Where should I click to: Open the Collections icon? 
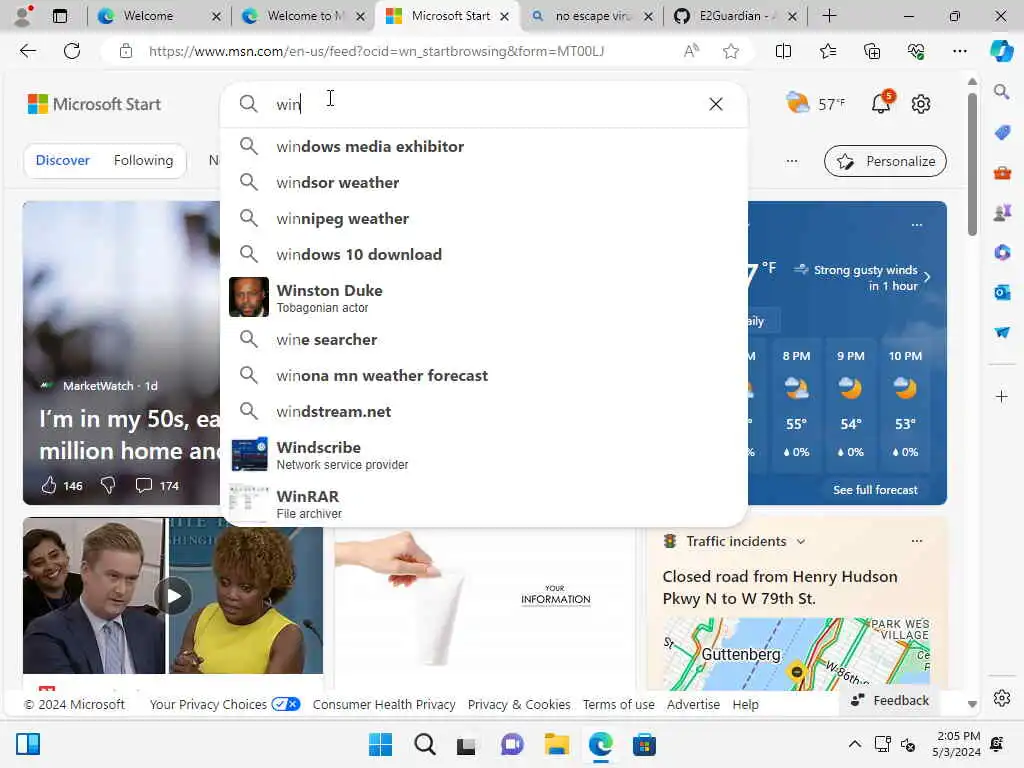(872, 51)
